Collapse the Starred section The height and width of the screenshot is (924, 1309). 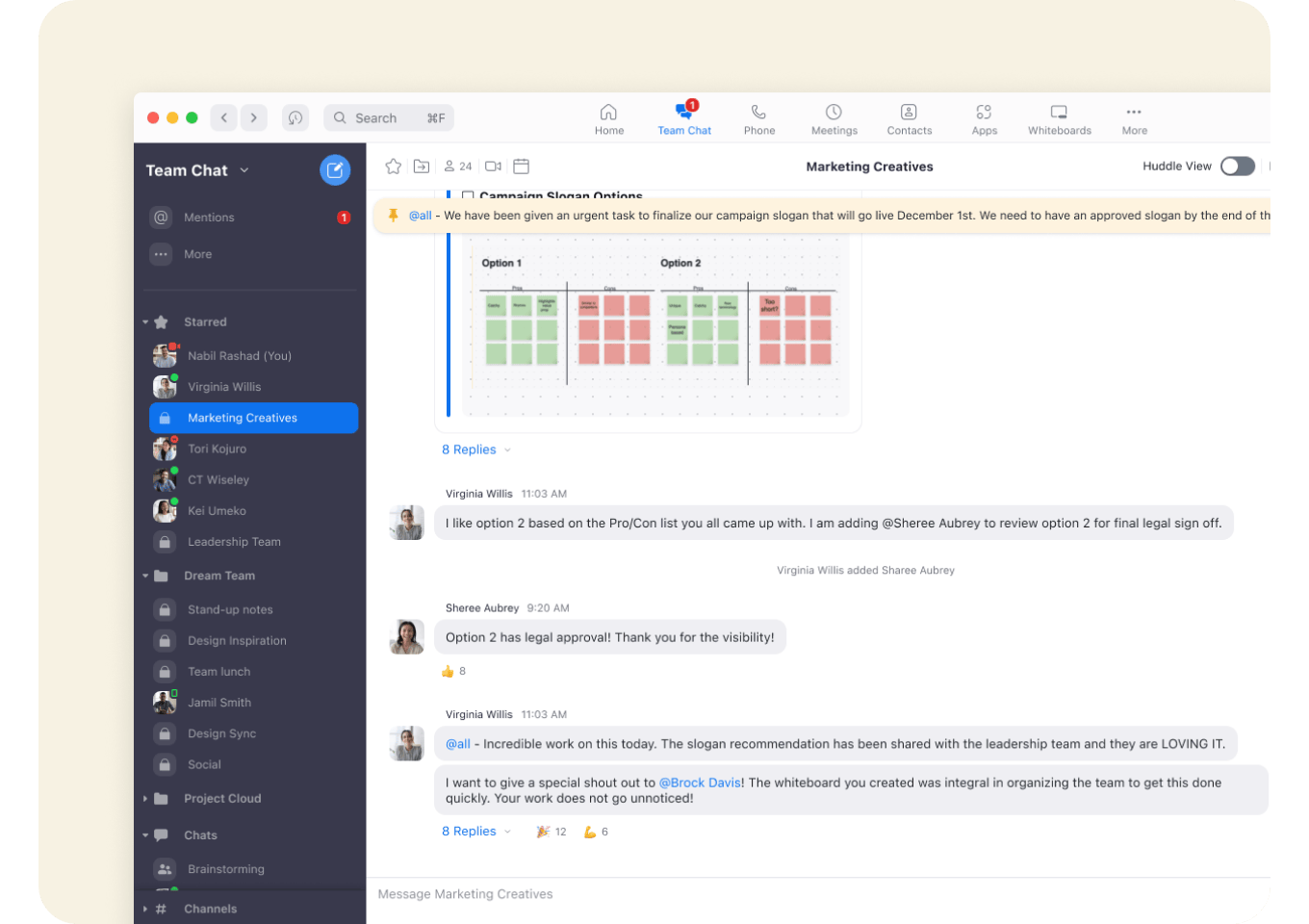point(145,322)
